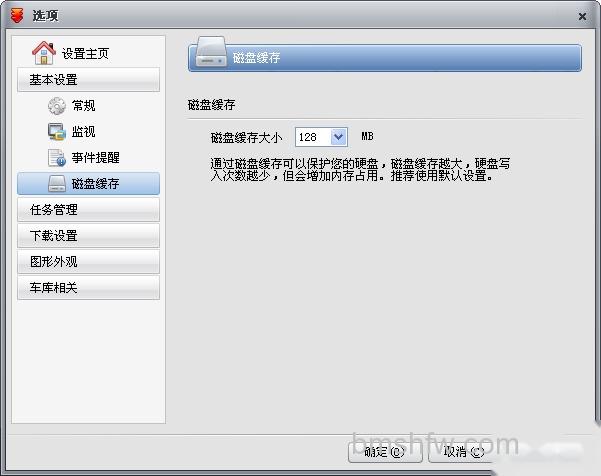Click the 磁盘缓存大小 label

pyautogui.click(x=246, y=138)
